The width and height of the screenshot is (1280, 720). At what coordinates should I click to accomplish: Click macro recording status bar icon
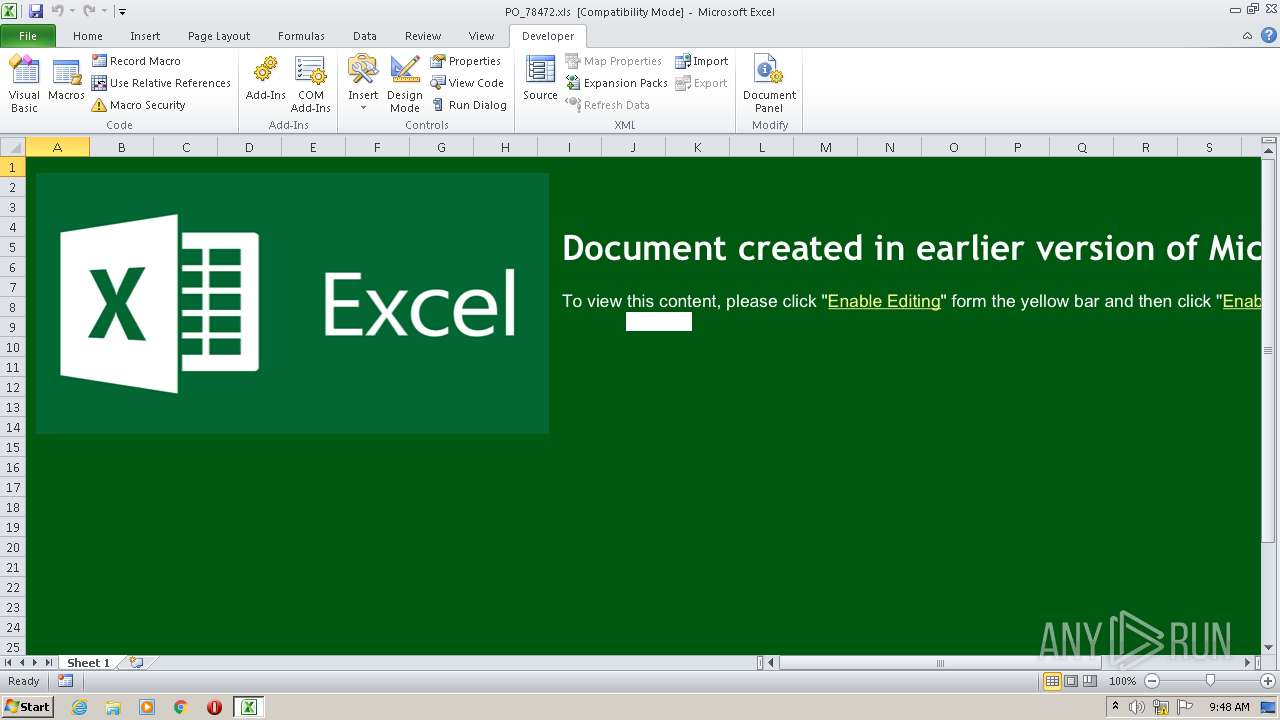click(65, 681)
